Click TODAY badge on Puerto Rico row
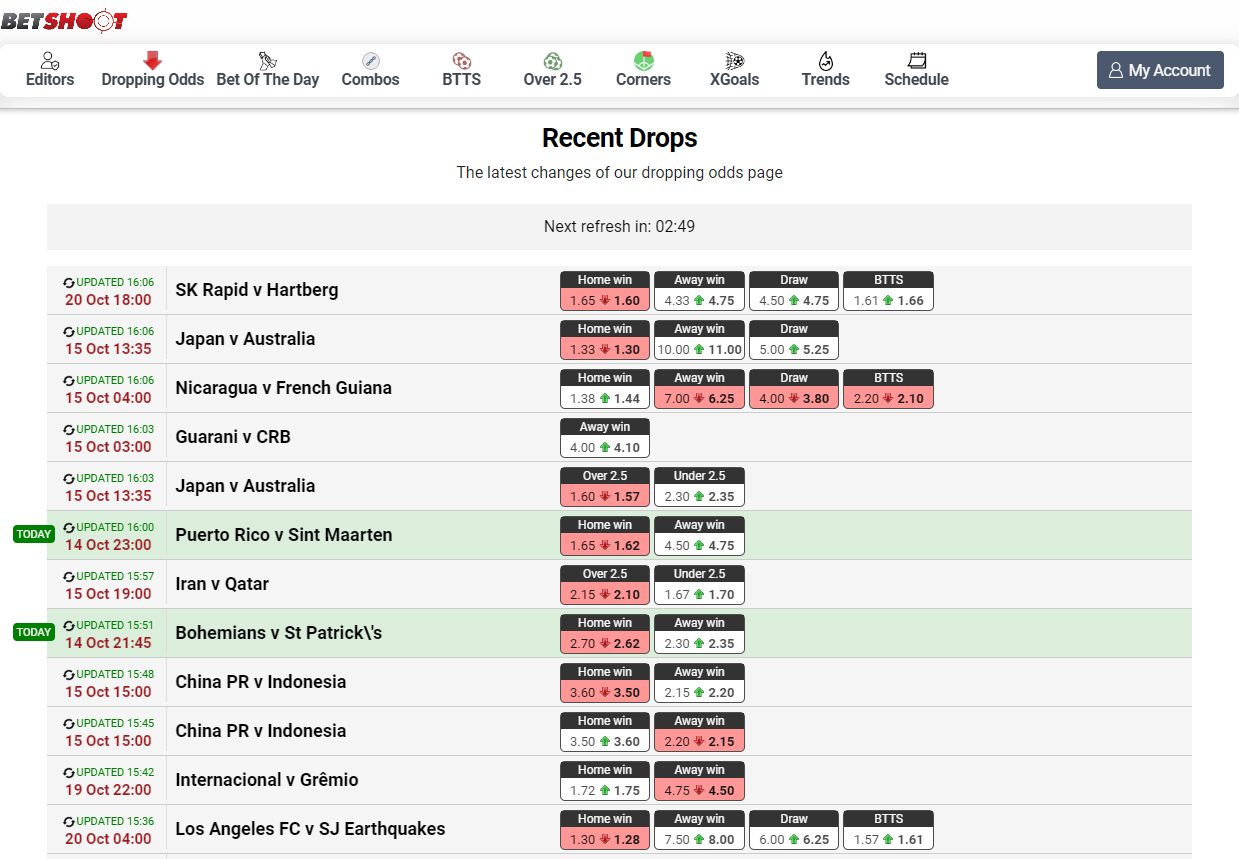 [x=34, y=534]
